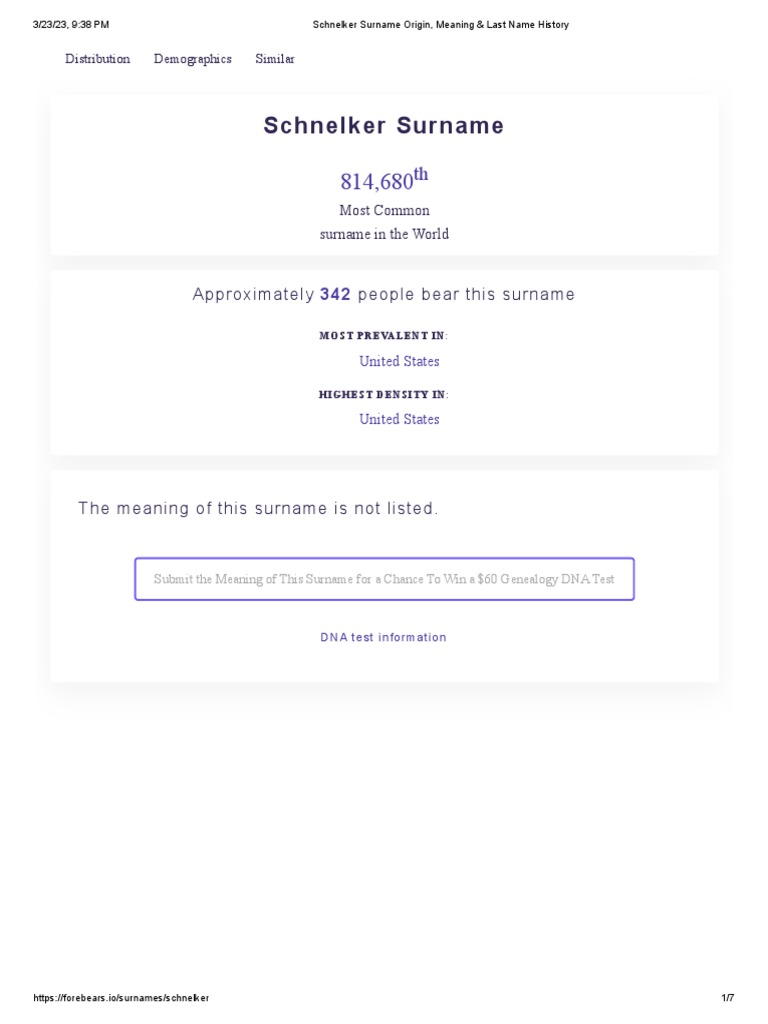Click the 3/23/23 timestamp in the header
This screenshot has width=768, height=1024.
[x=71, y=25]
